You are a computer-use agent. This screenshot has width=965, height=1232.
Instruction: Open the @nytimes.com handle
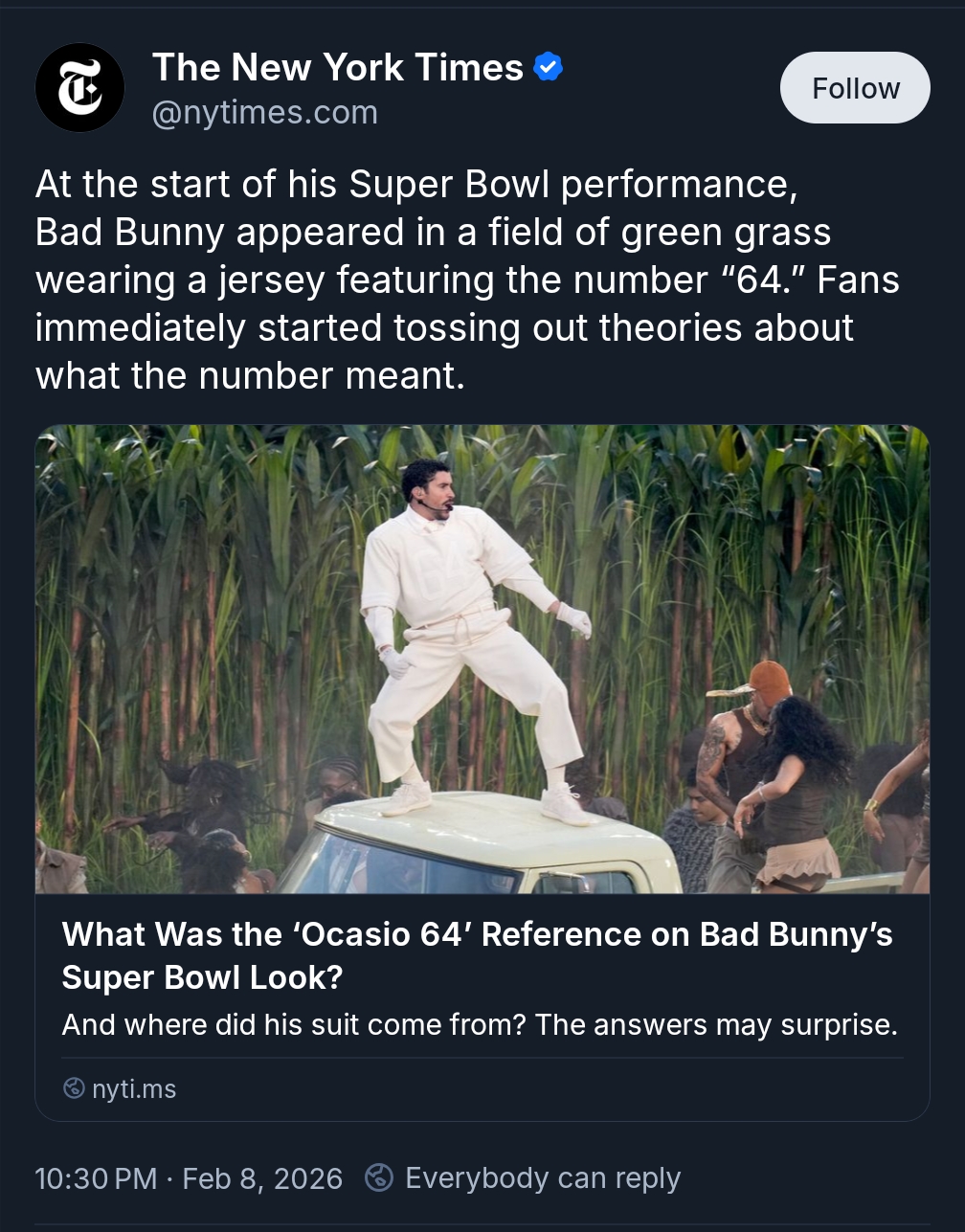coord(265,113)
